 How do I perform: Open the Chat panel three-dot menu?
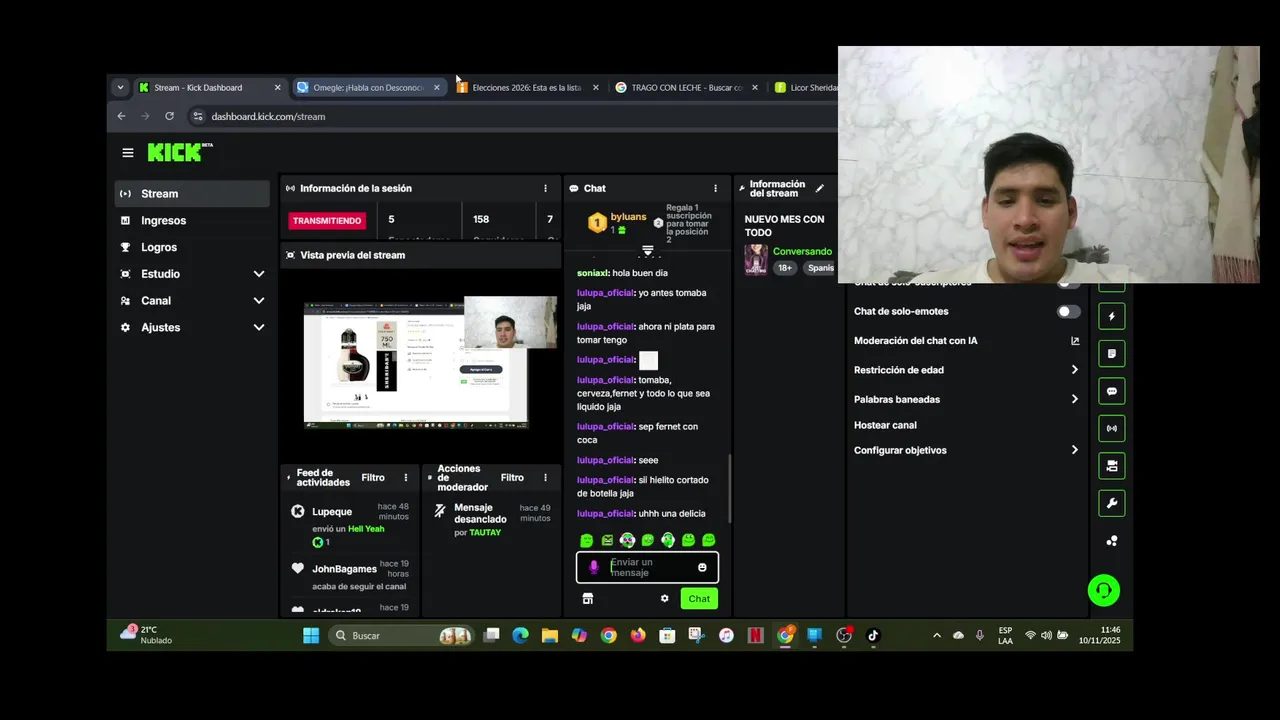[715, 188]
